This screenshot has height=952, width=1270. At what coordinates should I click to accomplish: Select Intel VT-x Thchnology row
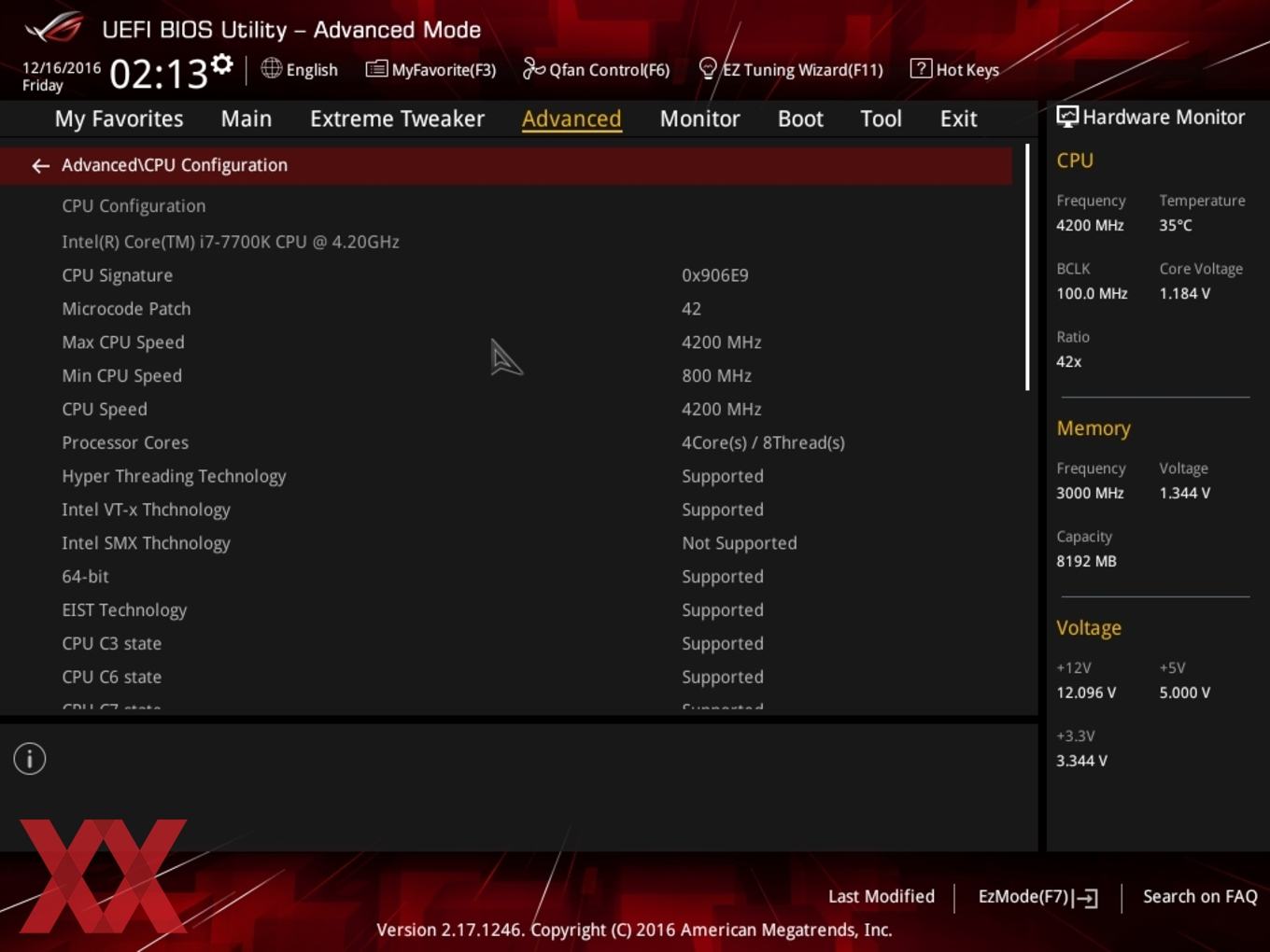click(505, 510)
